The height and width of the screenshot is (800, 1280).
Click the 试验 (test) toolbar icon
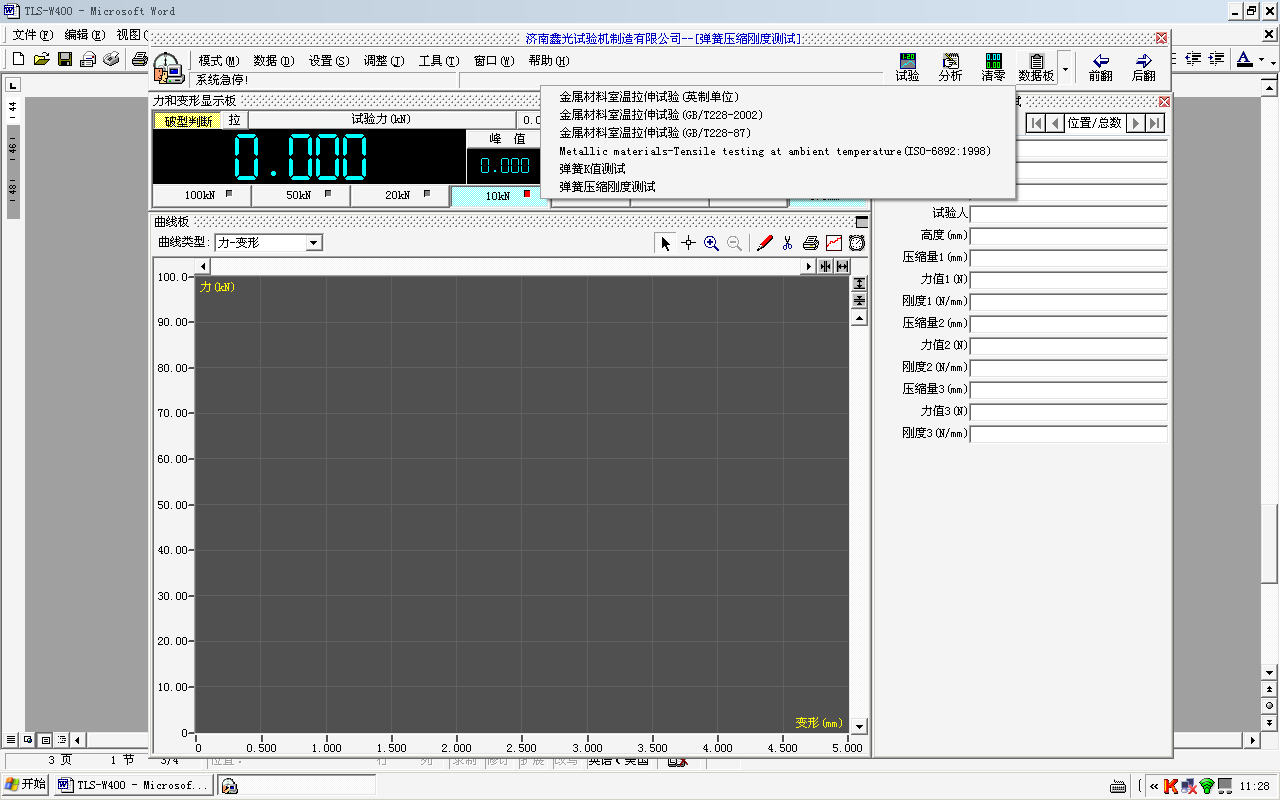[907, 67]
